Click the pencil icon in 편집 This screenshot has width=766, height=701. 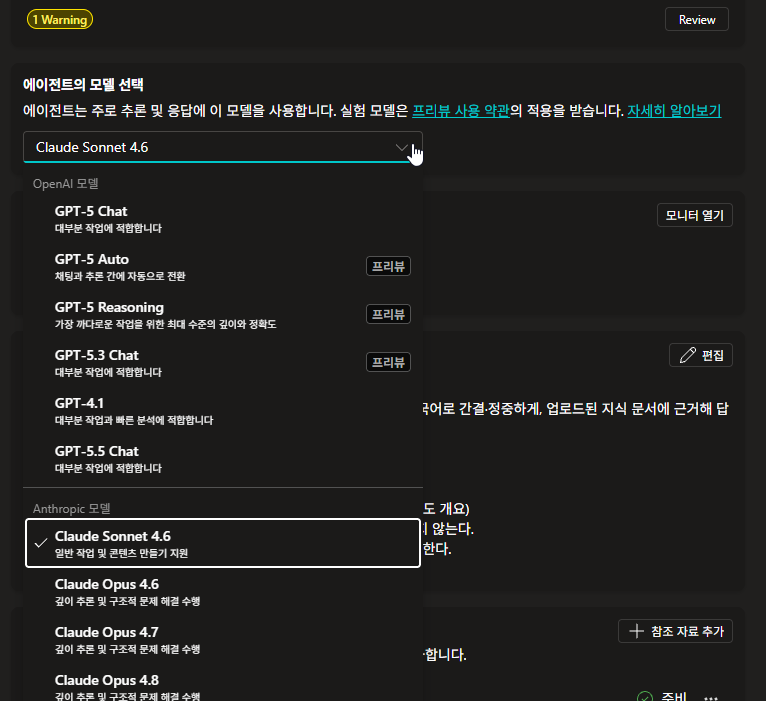coord(687,355)
